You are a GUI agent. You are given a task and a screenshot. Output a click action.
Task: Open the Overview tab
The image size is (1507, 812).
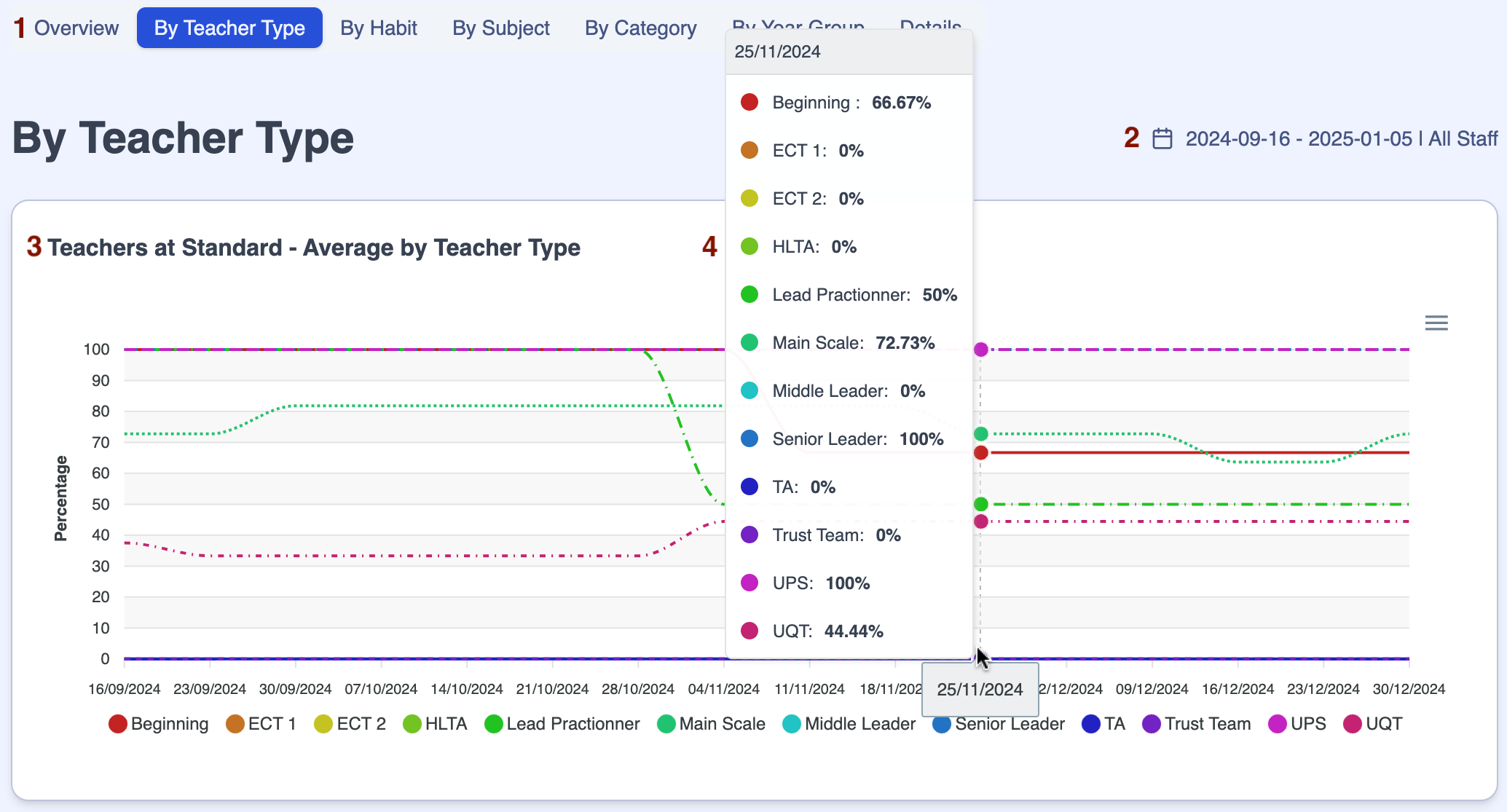(76, 28)
